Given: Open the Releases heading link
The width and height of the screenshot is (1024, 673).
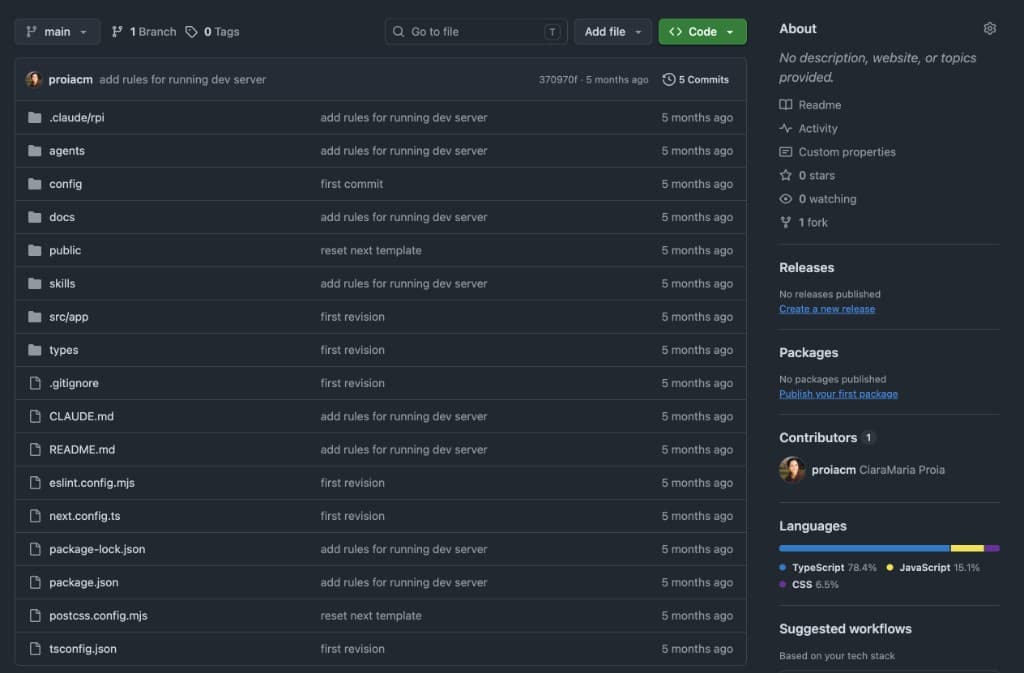Looking at the screenshot, I should 807,268.
